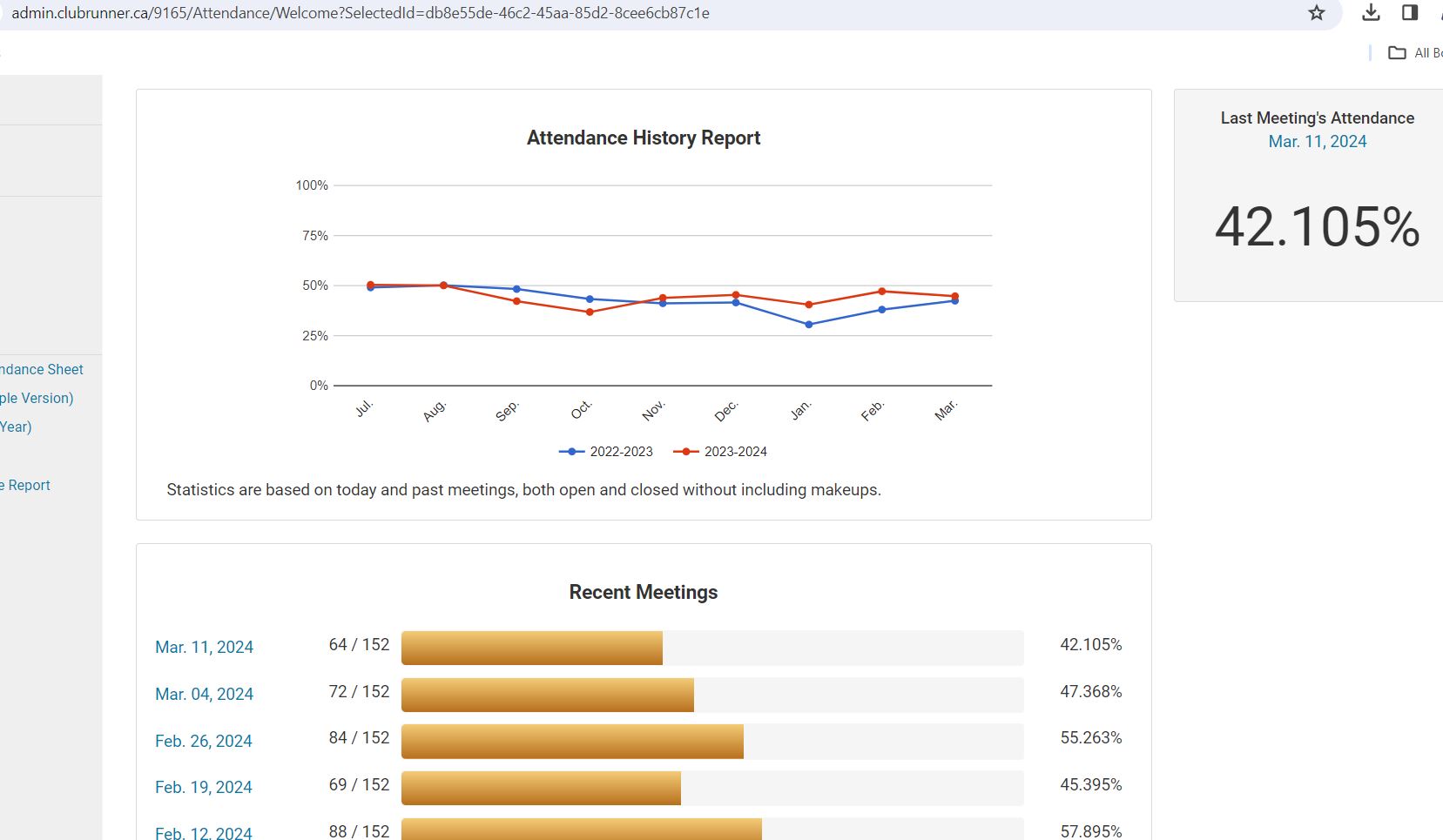
Task: Open the Attendance Sheet sidebar link
Action: 42,369
